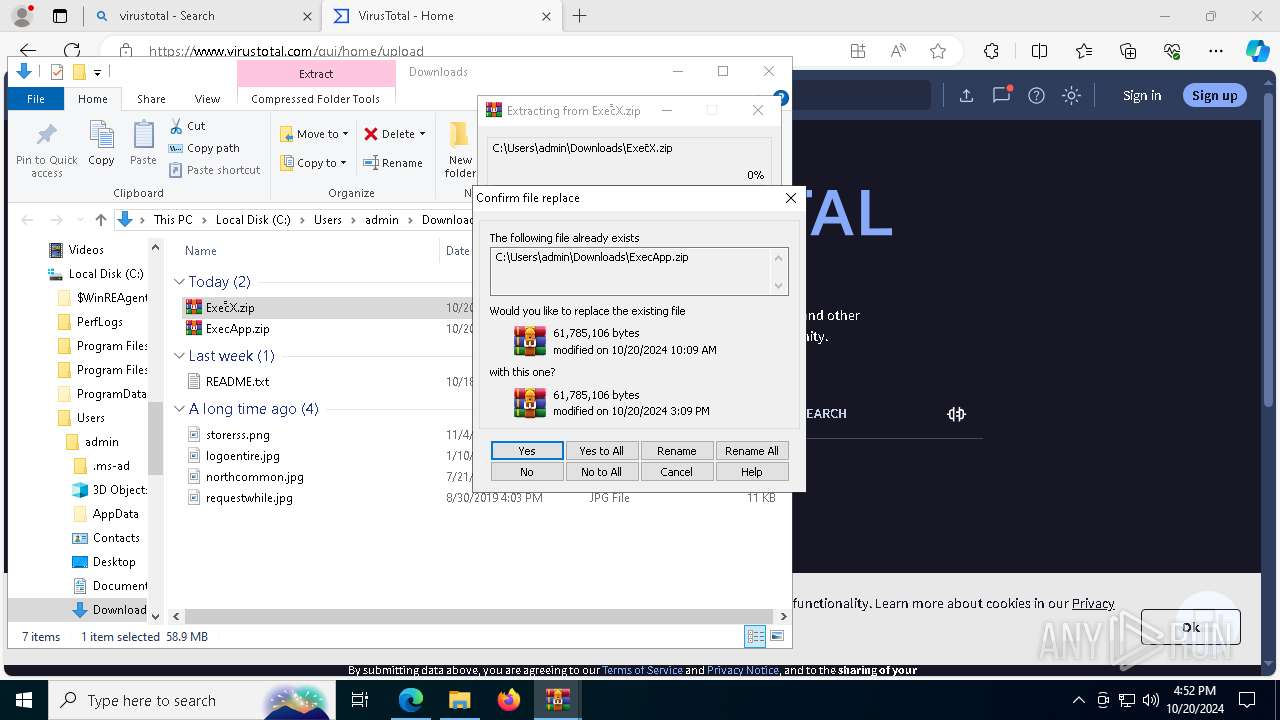Viewport: 1280px width, 720px height.
Task: Click Yes to replace the file
Action: pyautogui.click(x=527, y=451)
